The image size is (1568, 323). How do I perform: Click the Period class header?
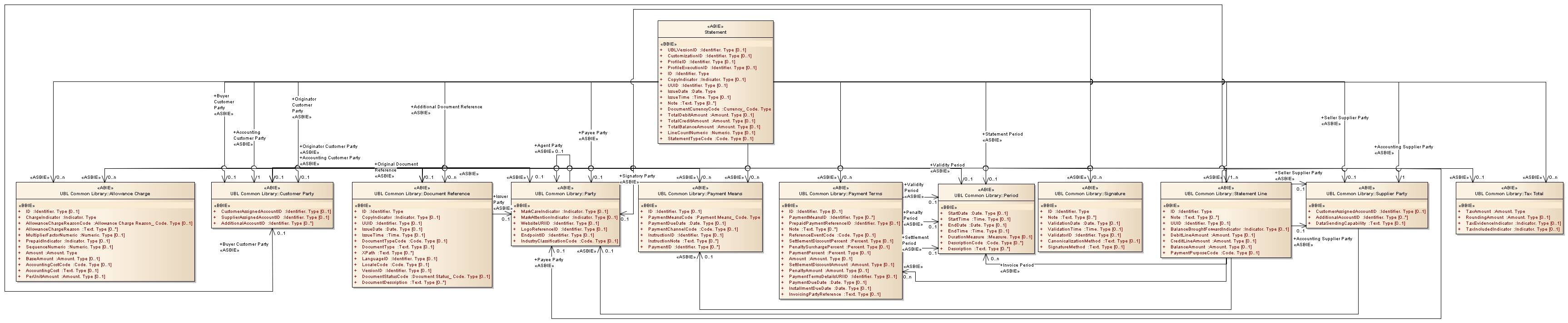[x=986, y=196]
